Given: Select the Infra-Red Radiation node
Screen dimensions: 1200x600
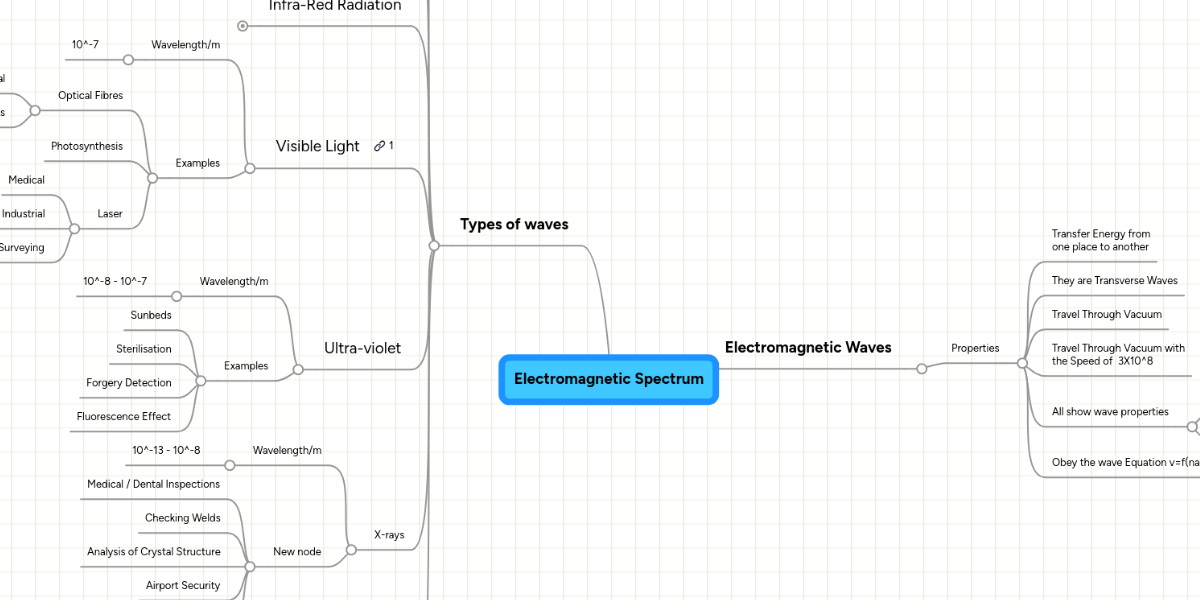Looking at the screenshot, I should (x=334, y=6).
